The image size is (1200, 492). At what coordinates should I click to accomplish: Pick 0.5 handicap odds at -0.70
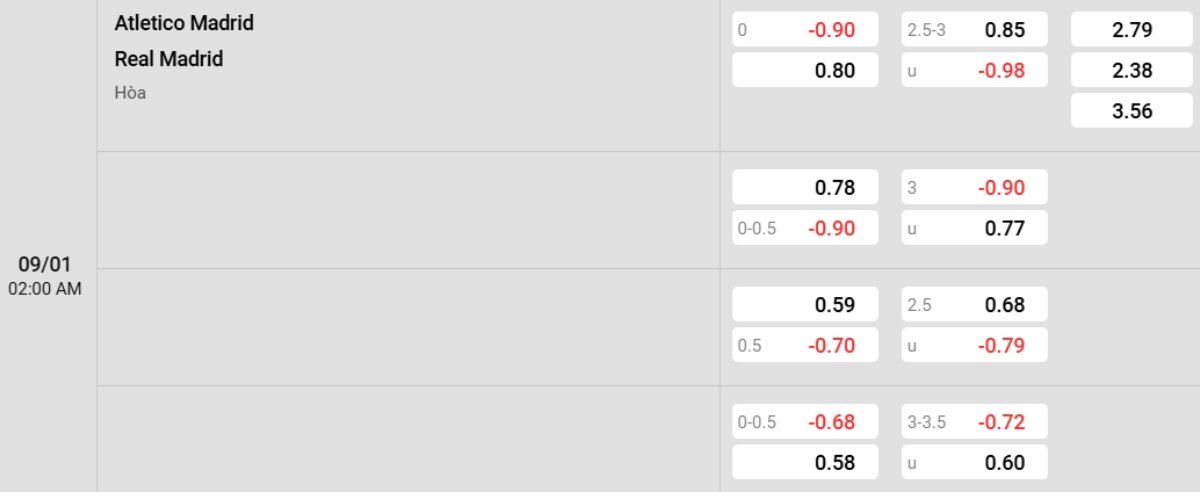[805, 345]
